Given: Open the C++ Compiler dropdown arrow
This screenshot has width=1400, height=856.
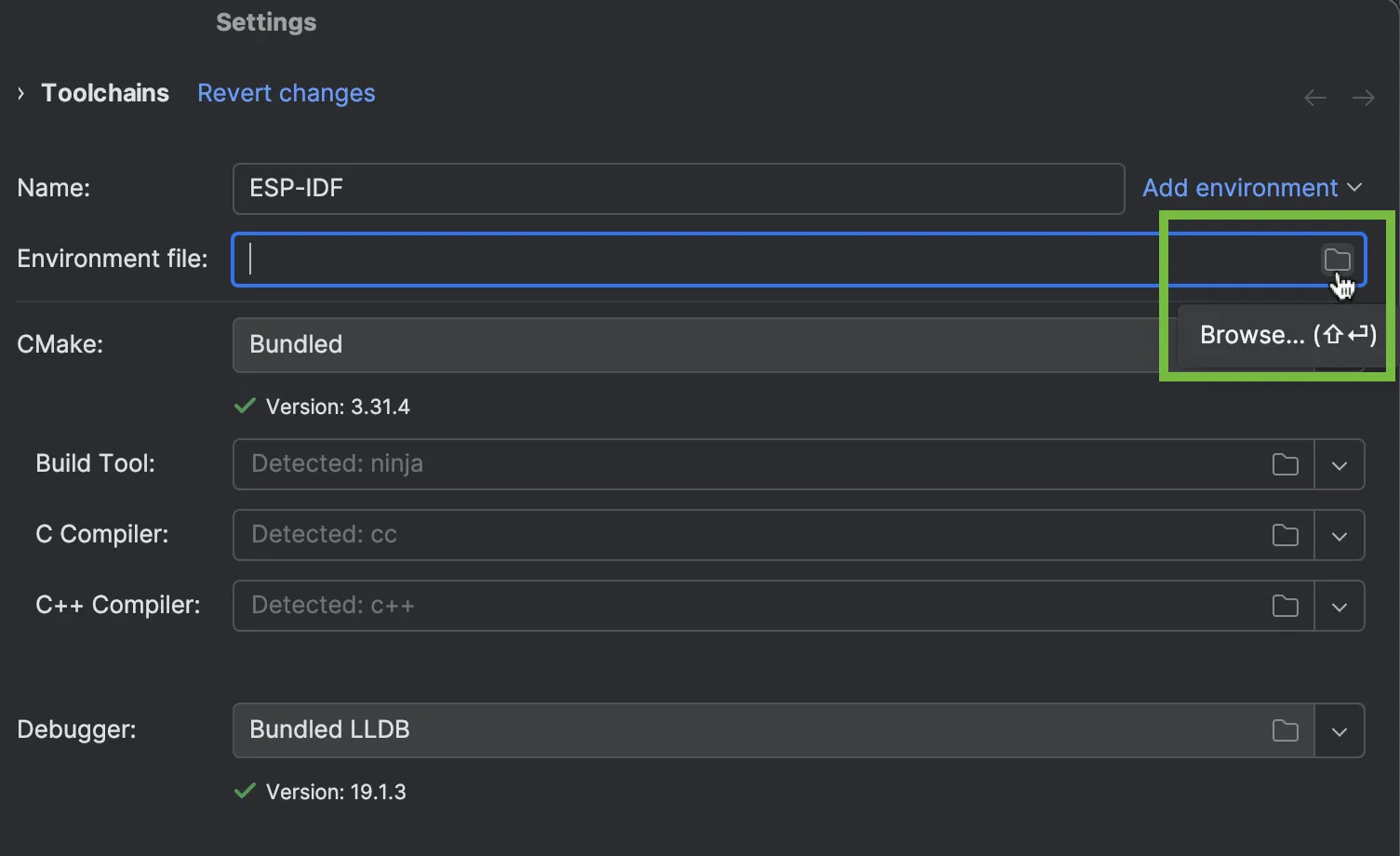Looking at the screenshot, I should pyautogui.click(x=1339, y=607).
